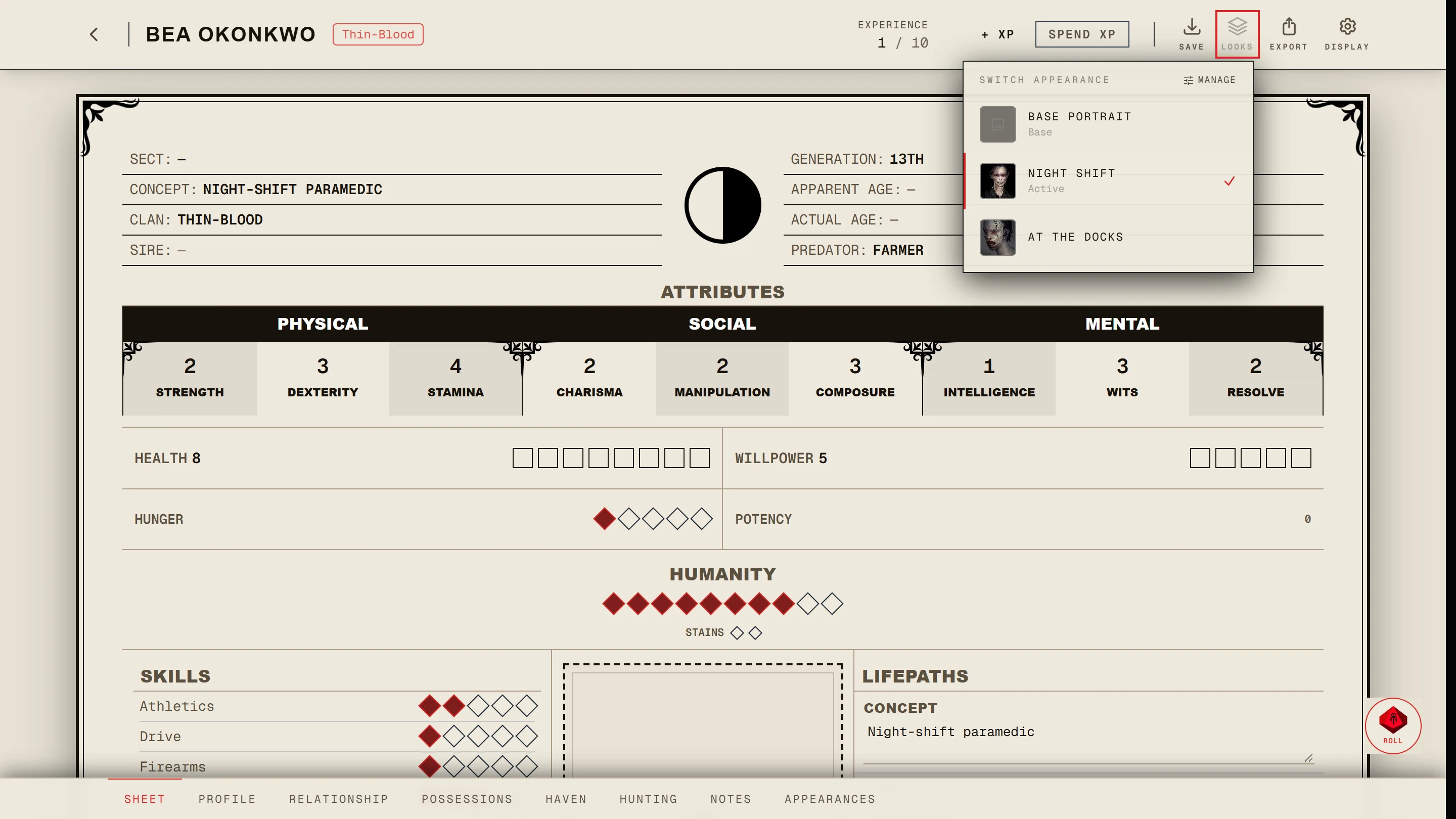Check the first Willpower box
Viewport: 1456px width, 819px height.
click(1199, 458)
